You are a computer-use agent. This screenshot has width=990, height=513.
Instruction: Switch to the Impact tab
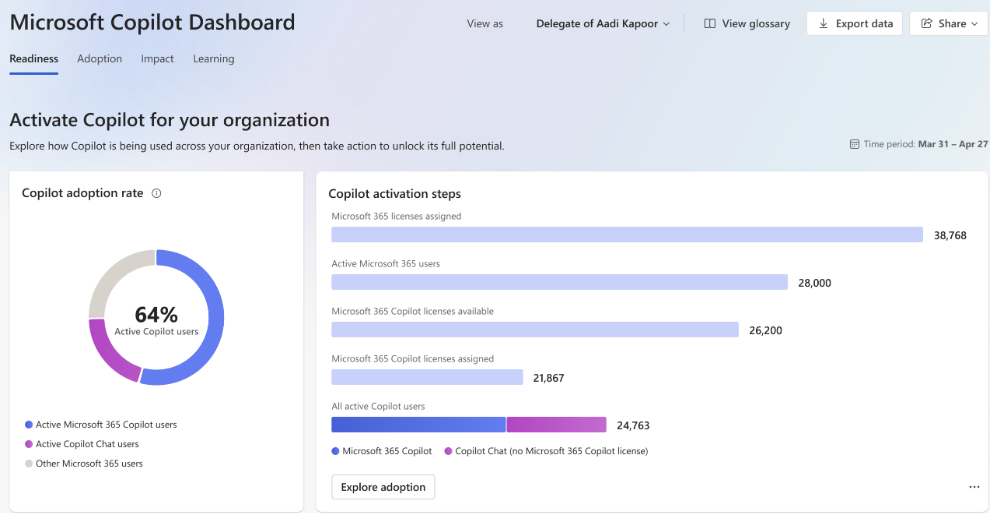point(157,59)
